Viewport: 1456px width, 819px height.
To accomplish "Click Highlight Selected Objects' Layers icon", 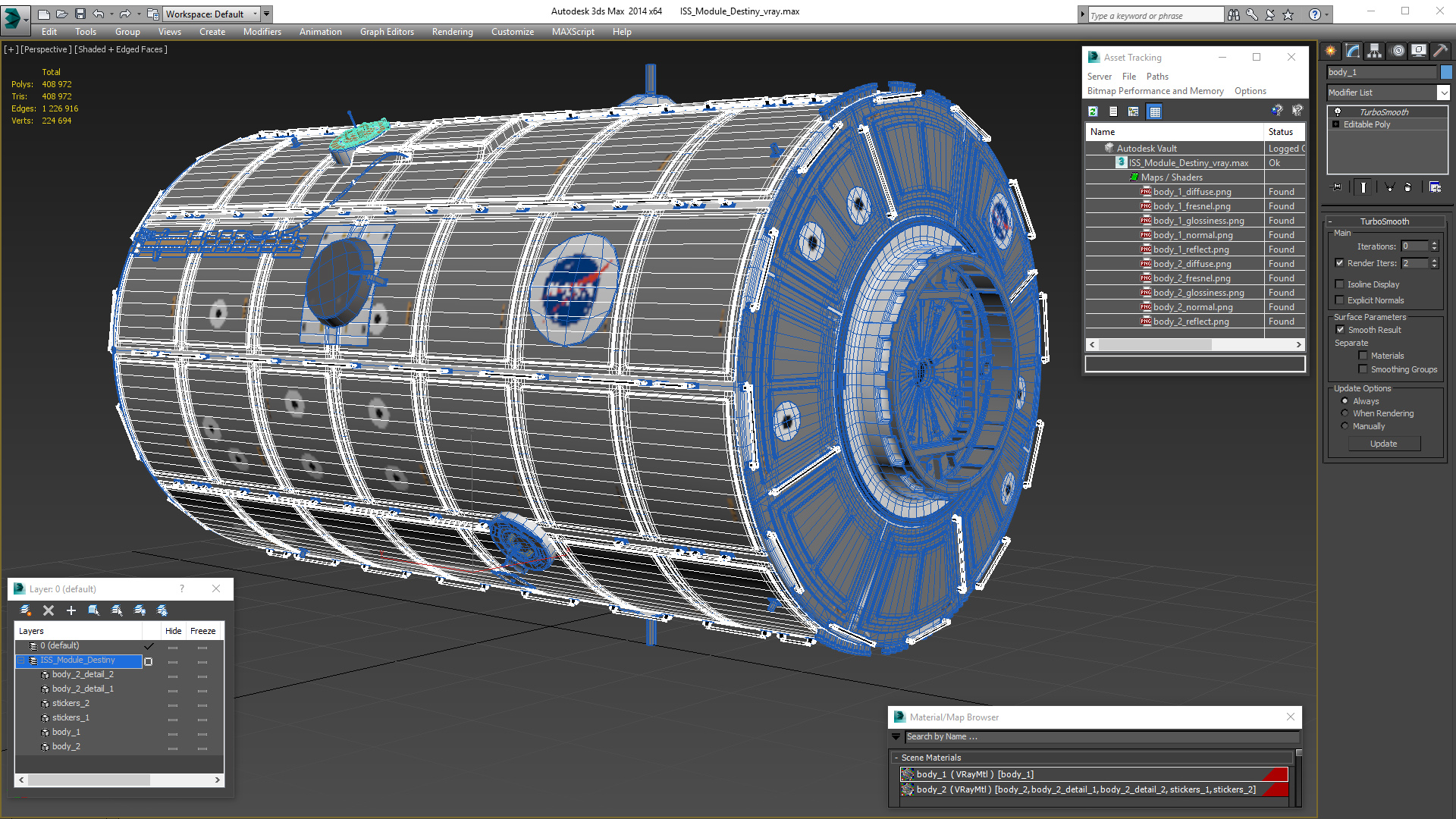I will [117, 610].
